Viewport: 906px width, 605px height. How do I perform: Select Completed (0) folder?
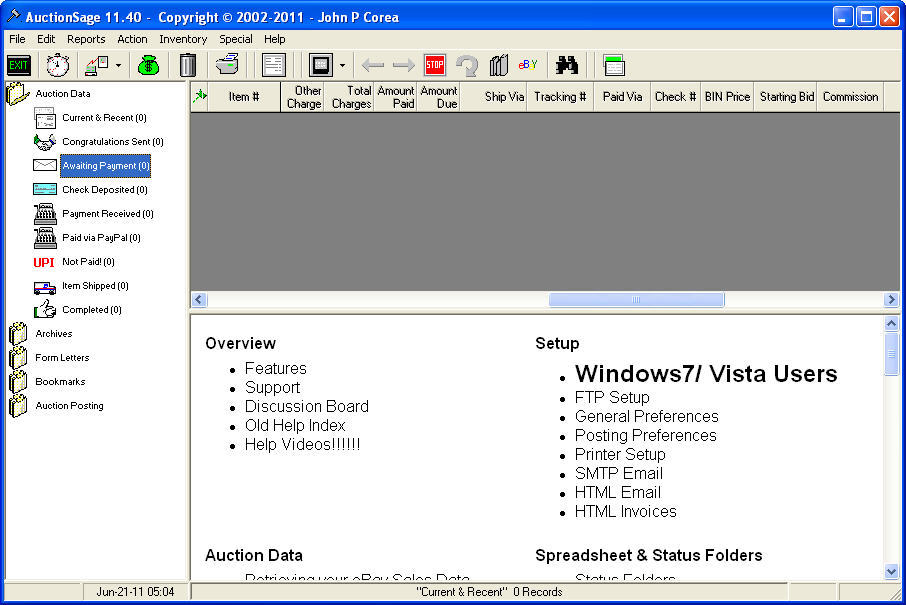pyautogui.click(x=92, y=310)
